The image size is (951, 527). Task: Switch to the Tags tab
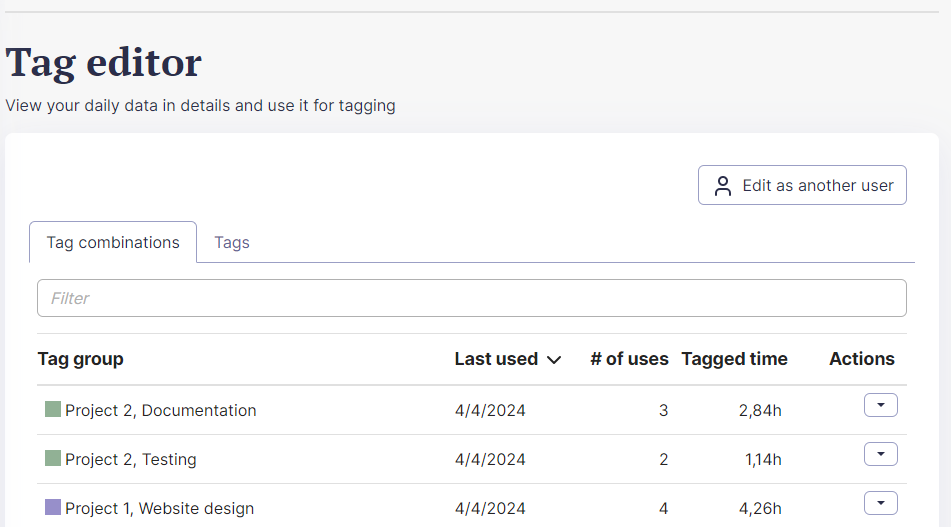(231, 243)
